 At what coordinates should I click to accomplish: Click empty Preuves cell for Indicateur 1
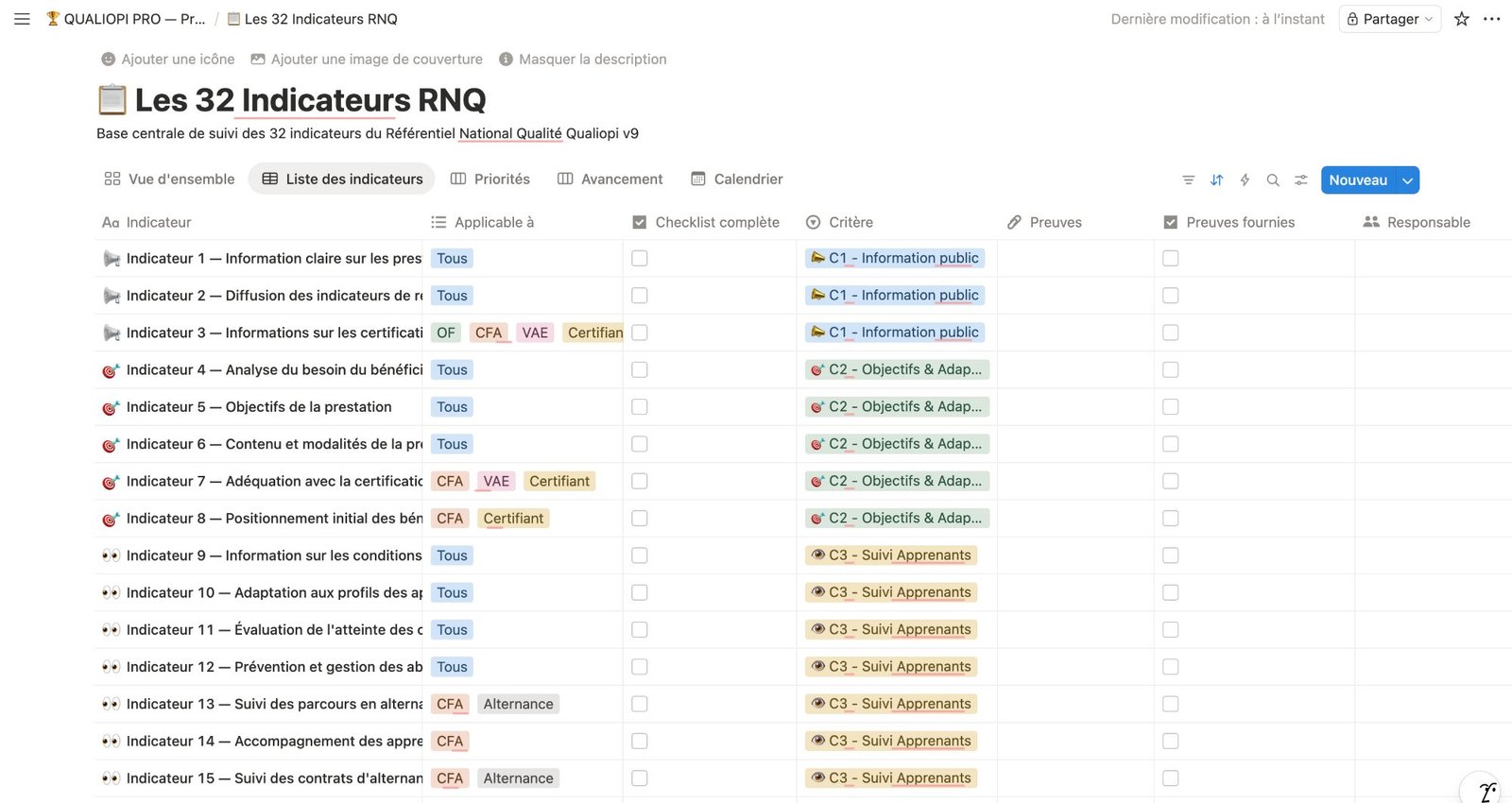1075,258
